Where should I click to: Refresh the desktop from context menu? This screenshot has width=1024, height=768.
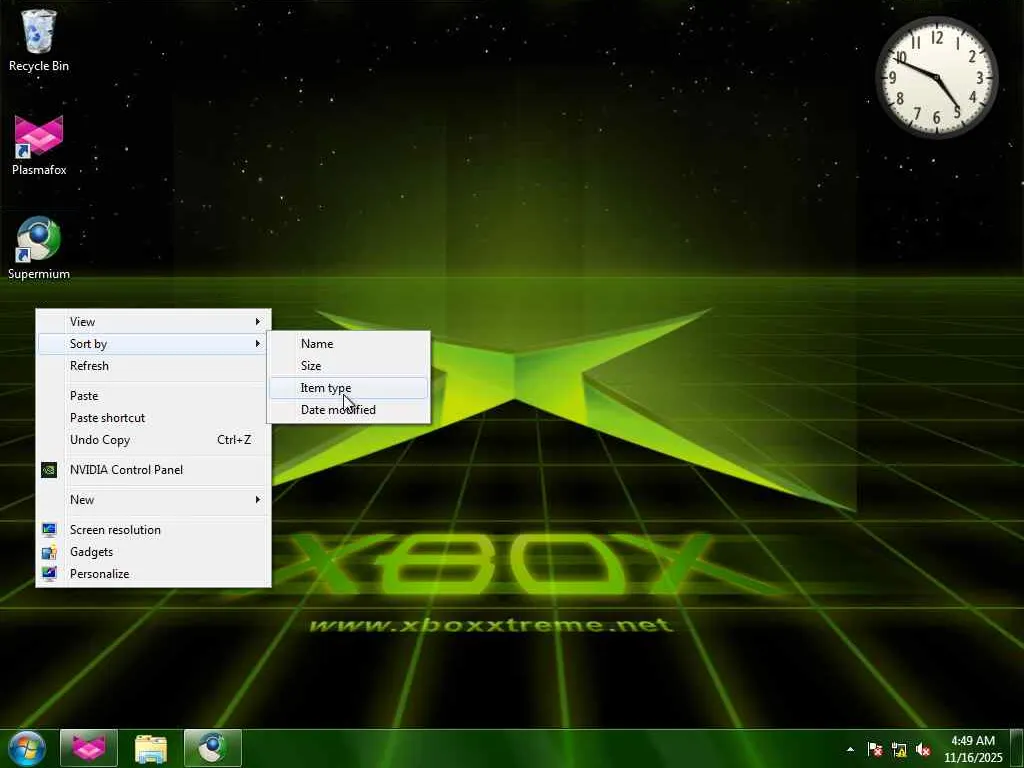click(153, 366)
